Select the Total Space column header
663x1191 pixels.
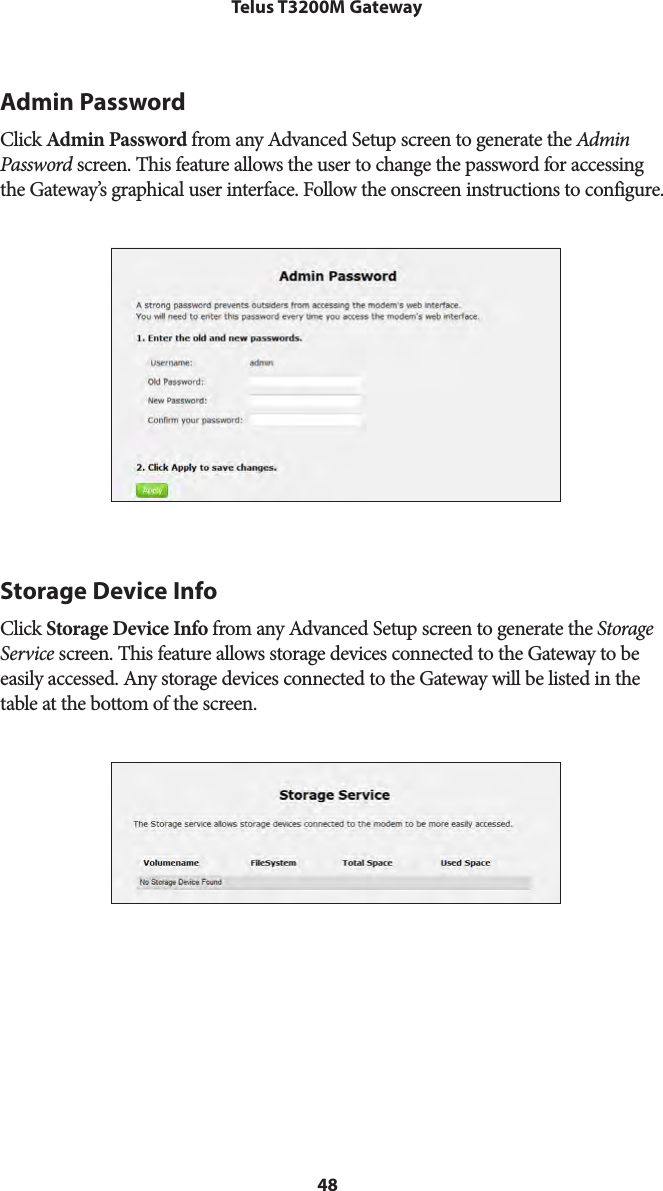(367, 862)
